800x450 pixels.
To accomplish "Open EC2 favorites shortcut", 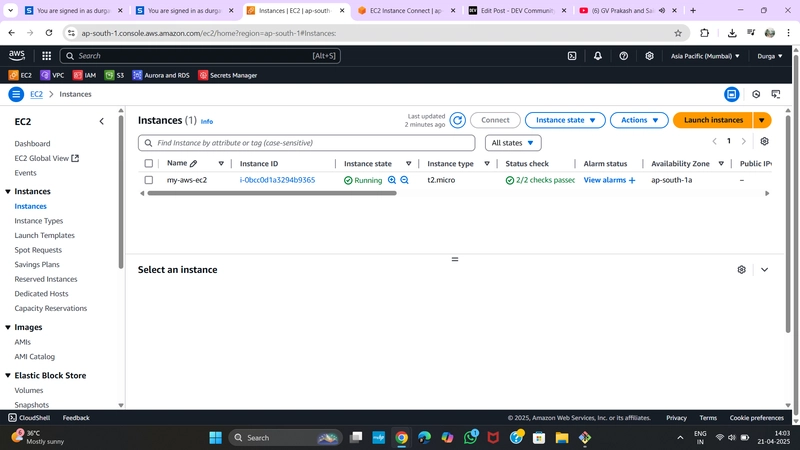I will pos(20,75).
